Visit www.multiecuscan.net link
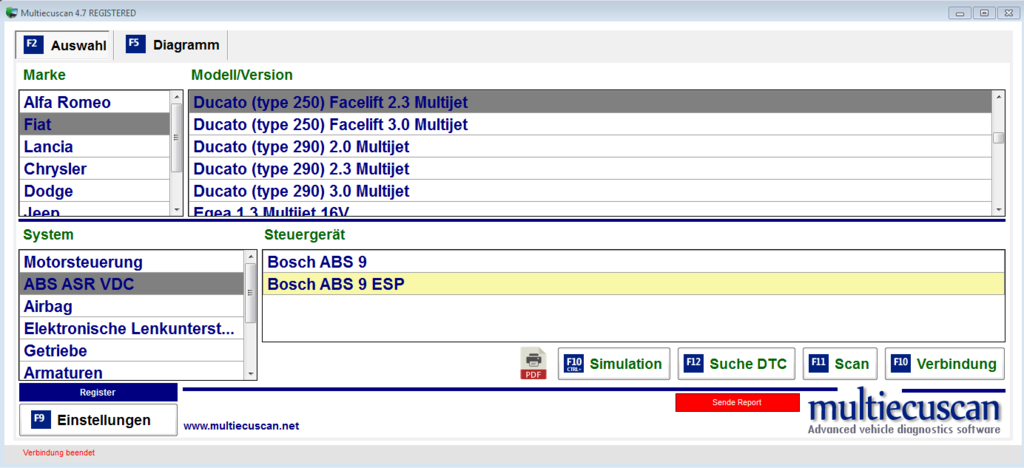This screenshot has width=1024, height=468. point(242,426)
